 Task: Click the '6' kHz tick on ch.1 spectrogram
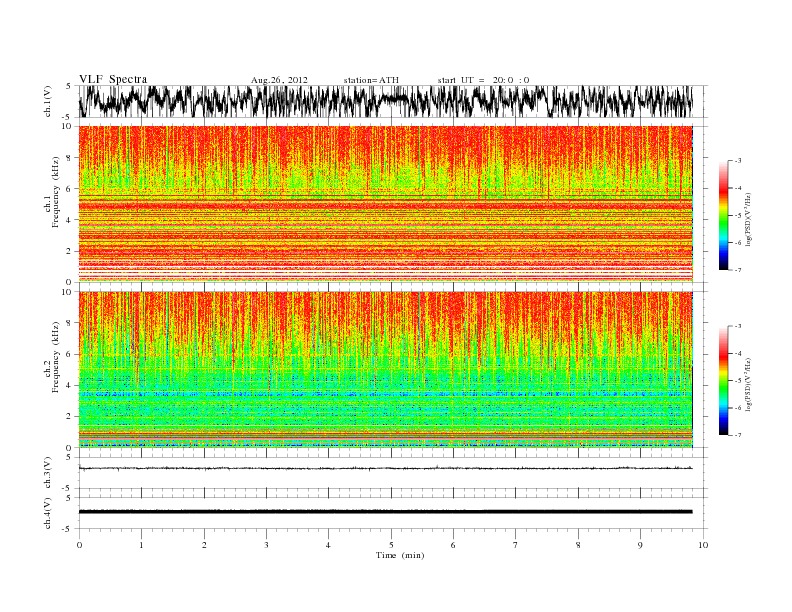pyautogui.click(x=69, y=189)
